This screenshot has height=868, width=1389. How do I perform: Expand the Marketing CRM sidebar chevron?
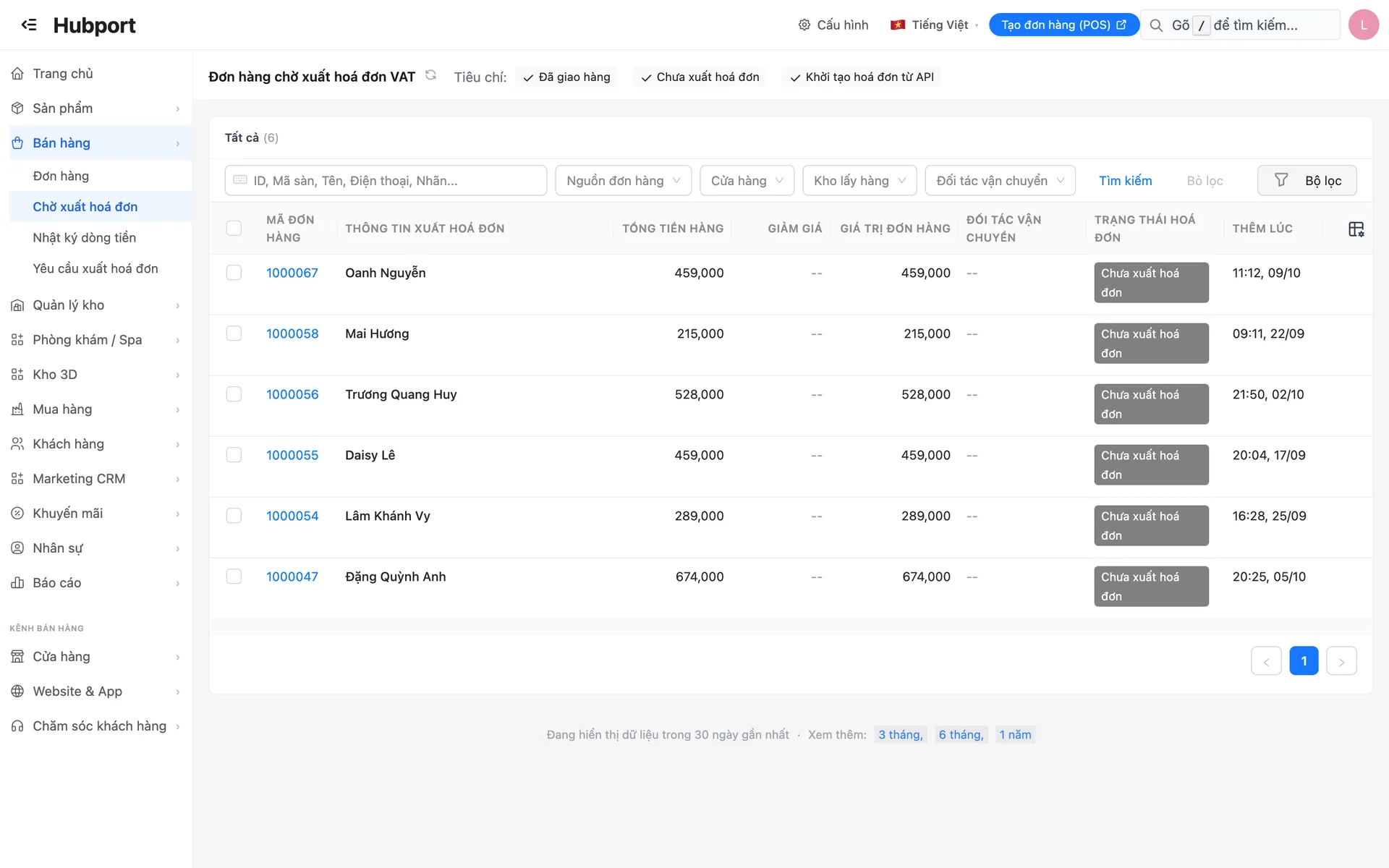click(x=178, y=480)
